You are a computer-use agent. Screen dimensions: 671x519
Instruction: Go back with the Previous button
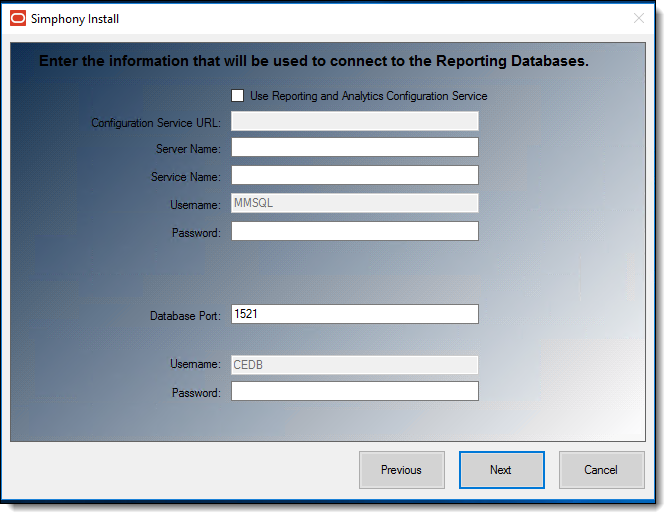tap(402, 470)
